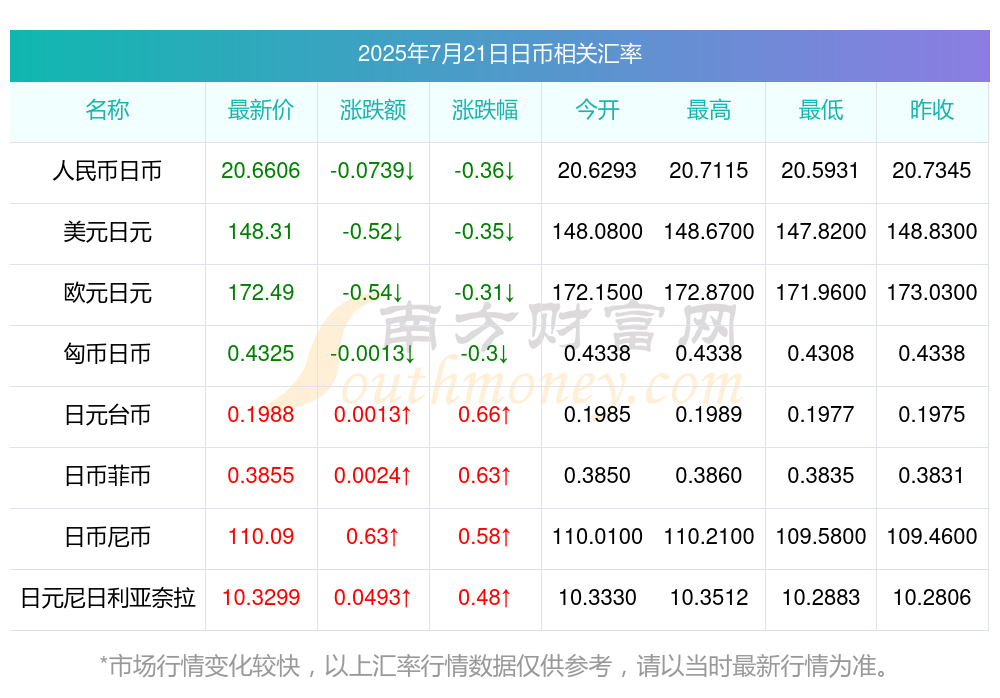Click previous close 20.7345
1000x698 pixels.
(932, 171)
